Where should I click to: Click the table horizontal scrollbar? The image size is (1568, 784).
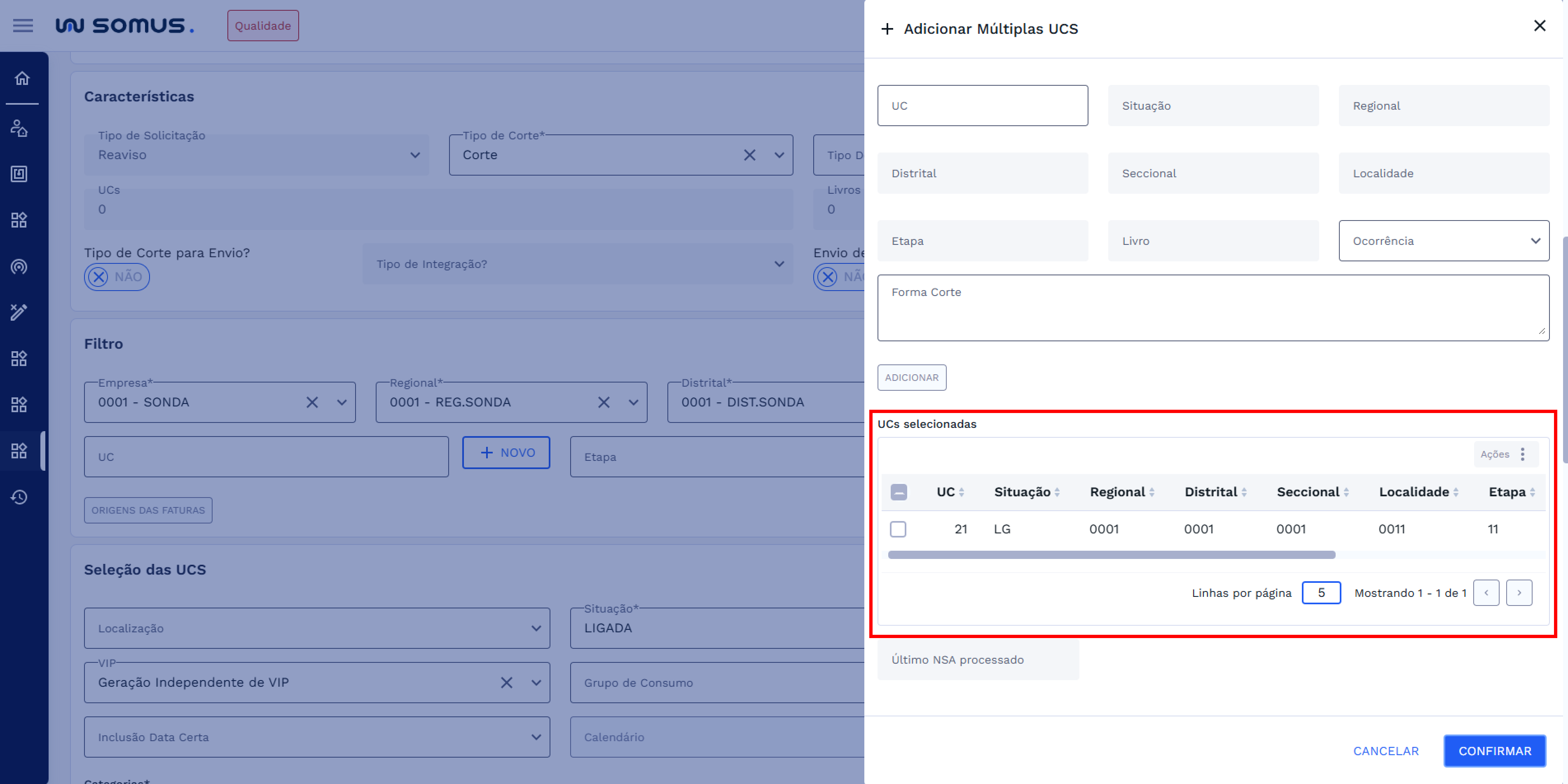(1111, 555)
